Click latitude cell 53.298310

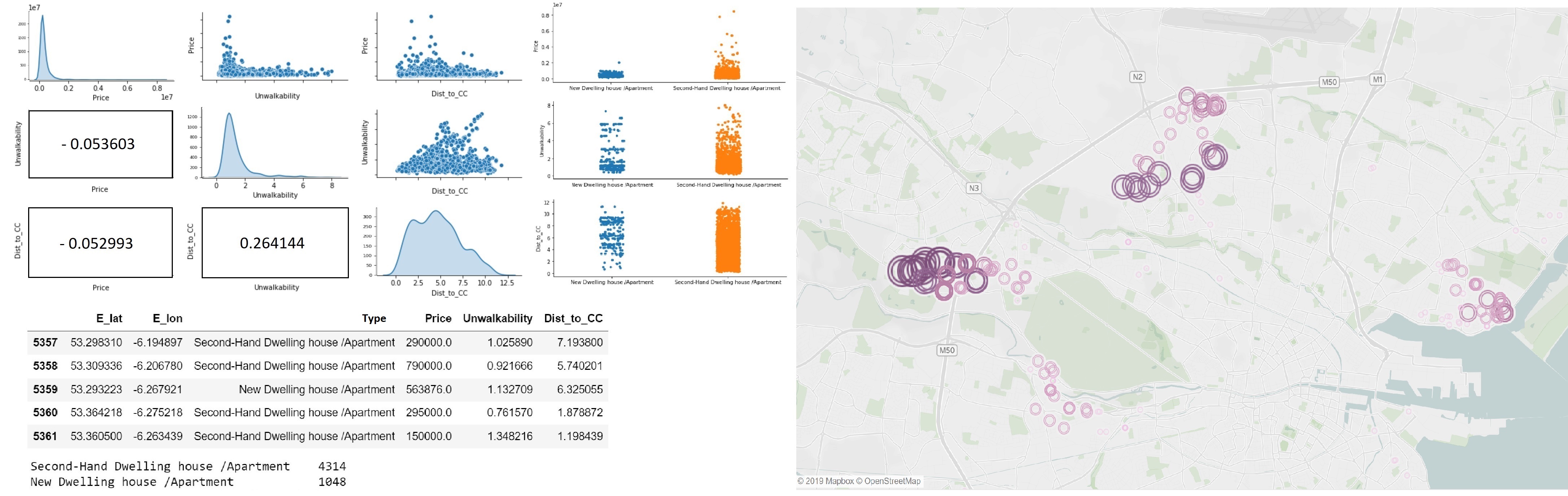tap(96, 342)
